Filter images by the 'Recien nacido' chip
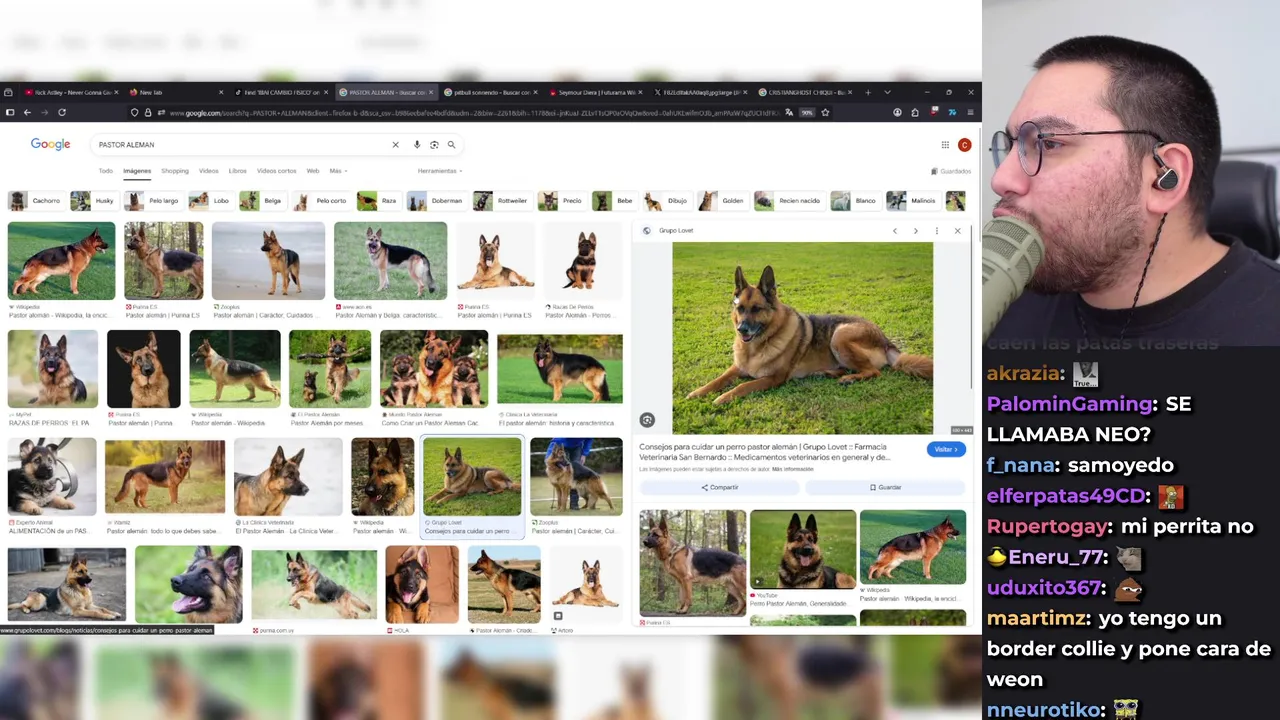Viewport: 1280px width, 720px height. (789, 201)
